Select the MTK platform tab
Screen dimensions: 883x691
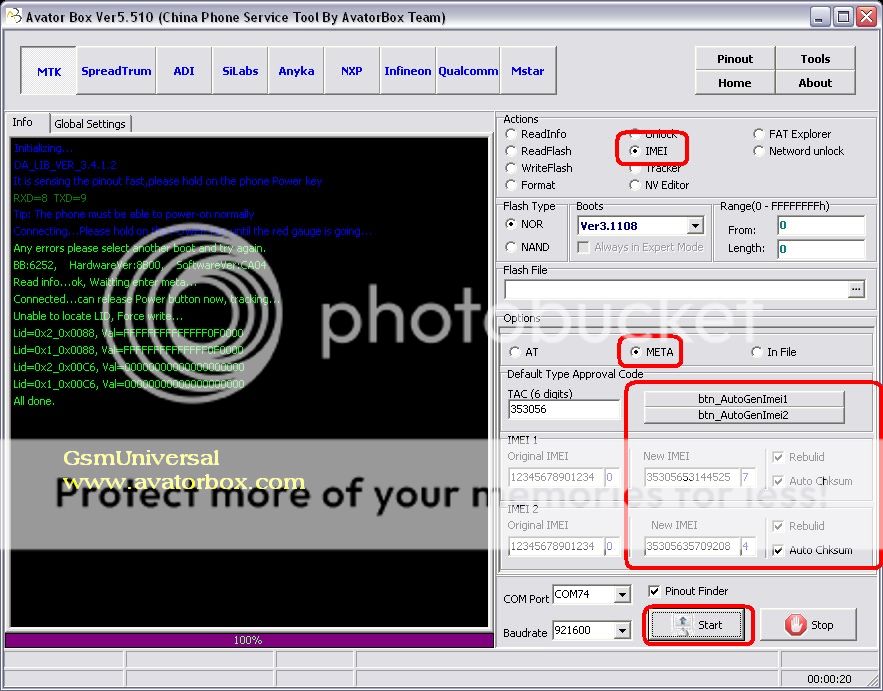click(x=48, y=71)
